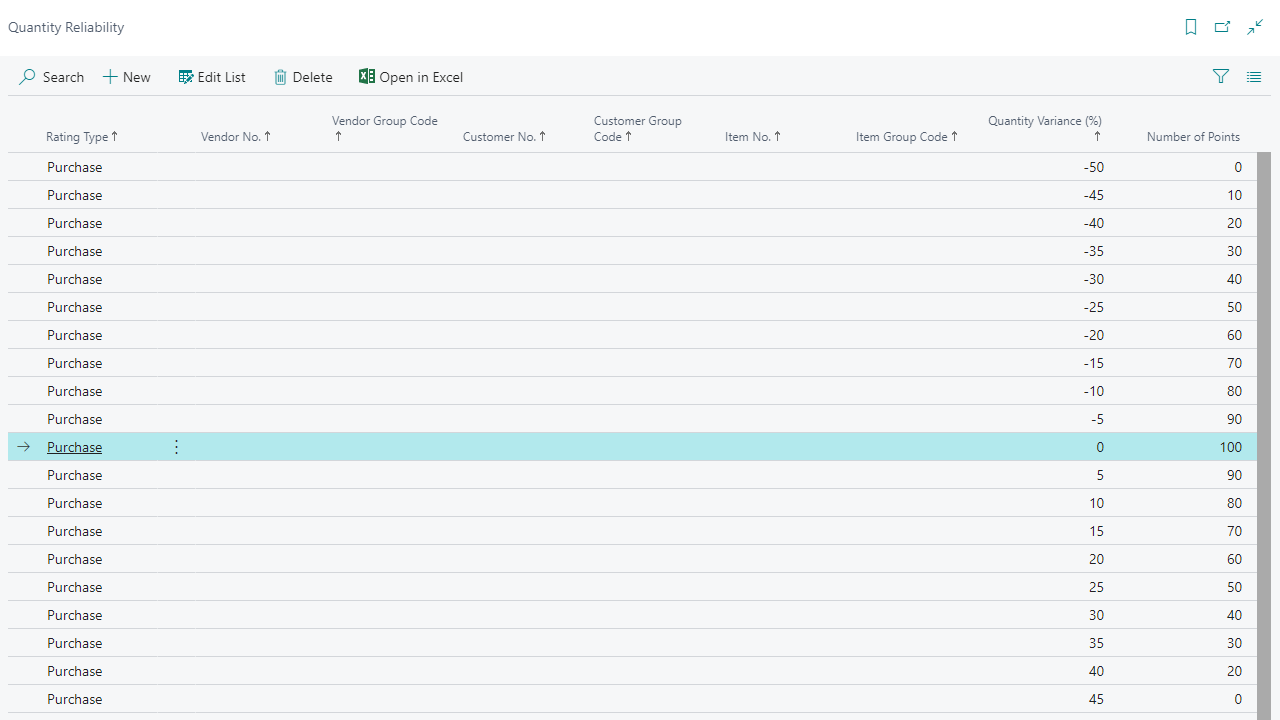Sort by Rating Type column header
1280x720 pixels.
coord(82,137)
